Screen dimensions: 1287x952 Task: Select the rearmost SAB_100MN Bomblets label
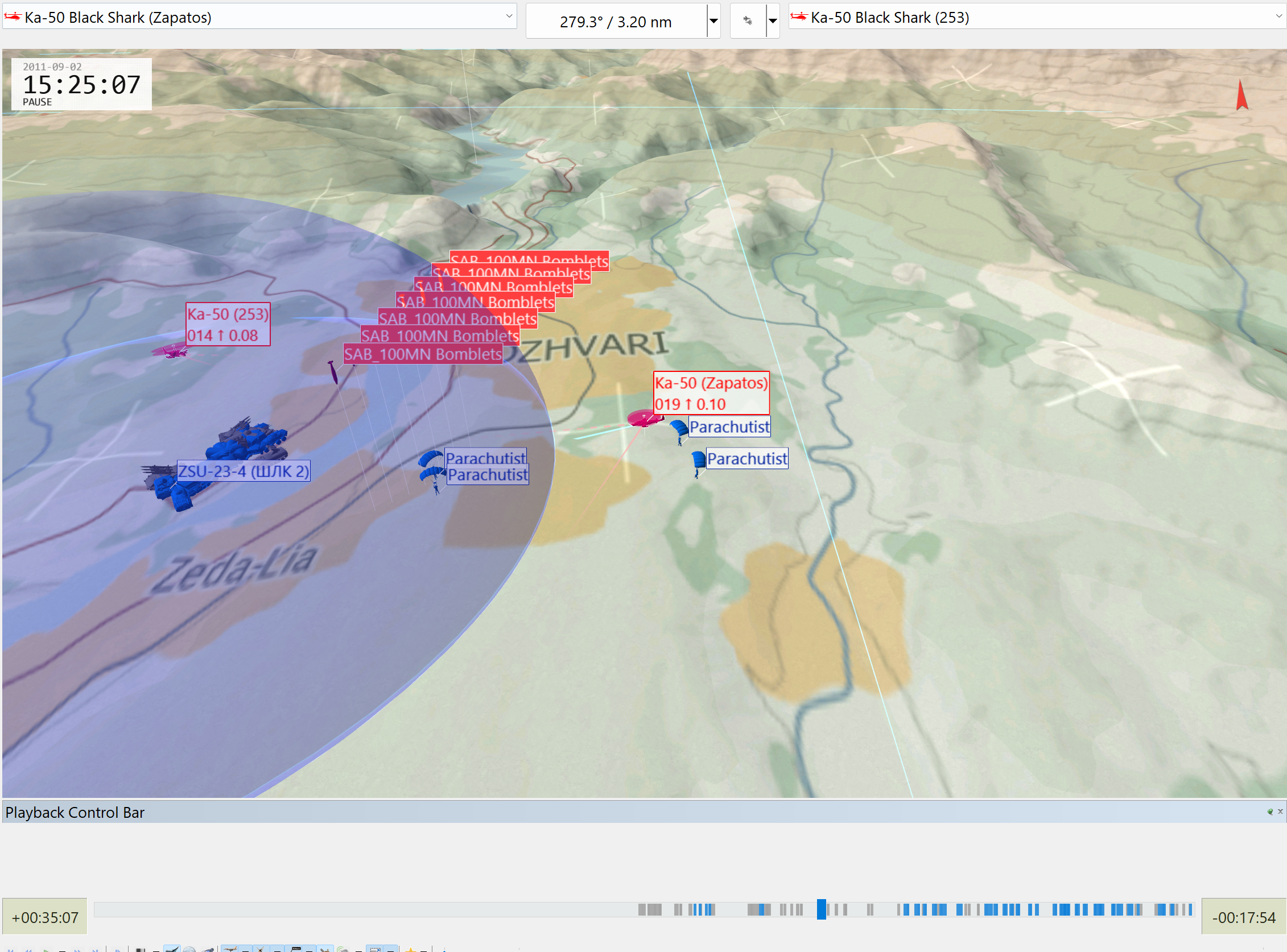click(529, 260)
